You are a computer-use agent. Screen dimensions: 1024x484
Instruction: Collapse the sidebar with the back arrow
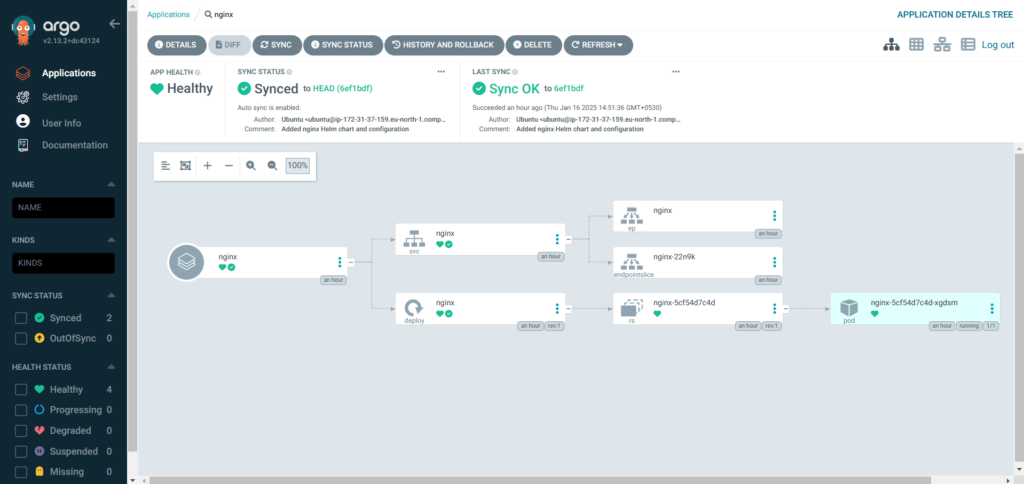click(115, 24)
